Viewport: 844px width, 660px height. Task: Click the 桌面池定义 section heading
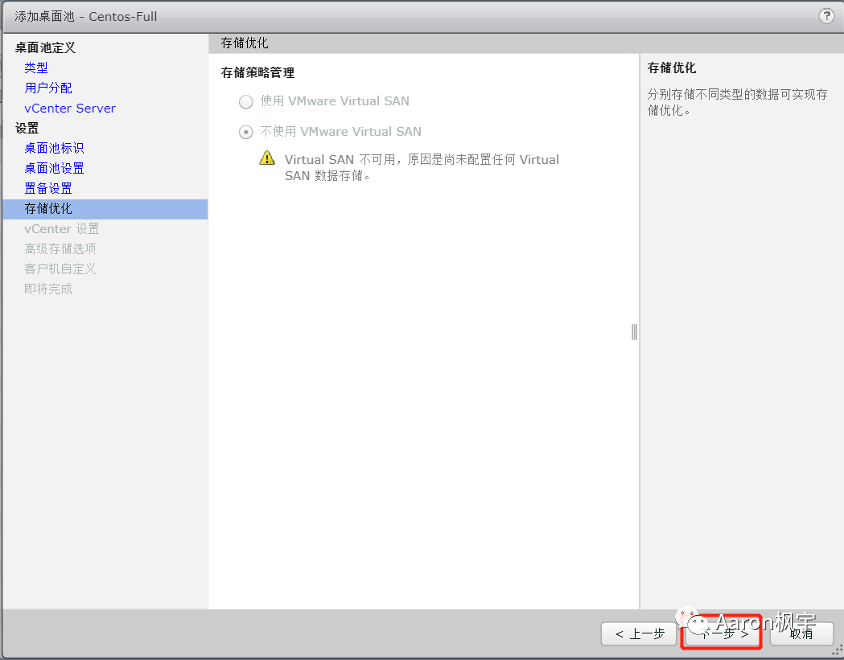point(45,48)
